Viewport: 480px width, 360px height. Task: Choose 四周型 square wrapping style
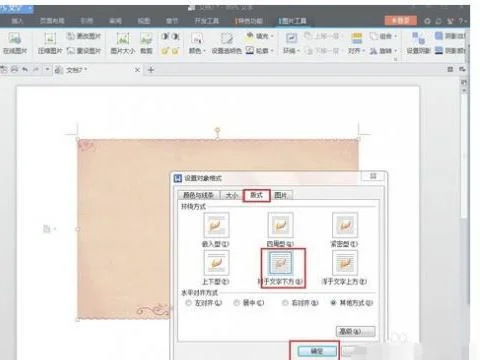pyautogui.click(x=280, y=230)
